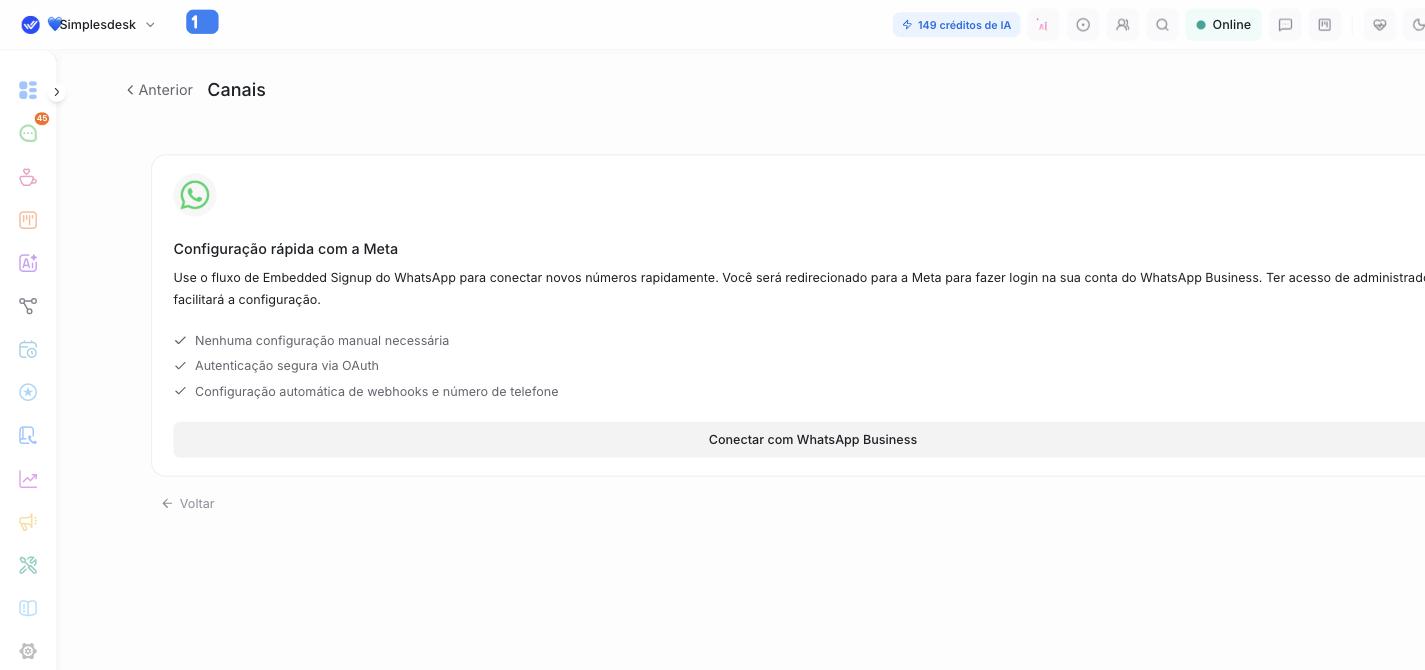Toggle the Online status button
1425x670 pixels.
[1223, 25]
